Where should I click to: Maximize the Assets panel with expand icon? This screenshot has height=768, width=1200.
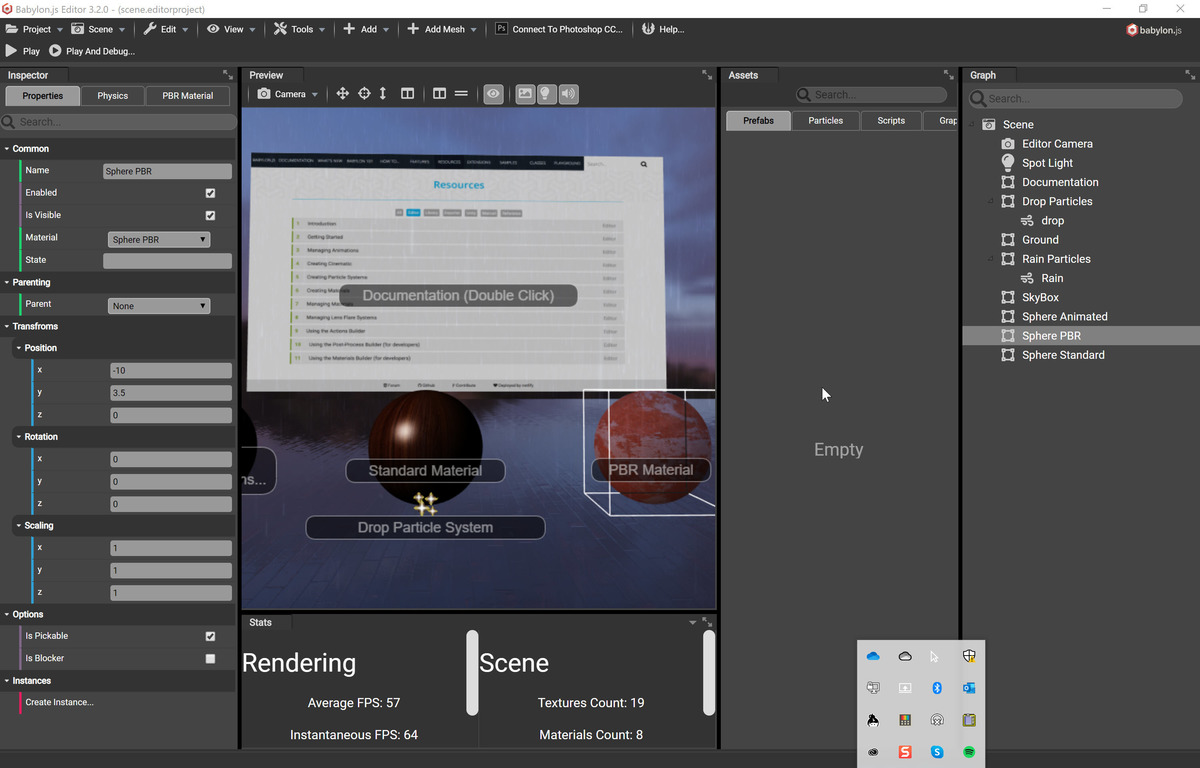point(948,75)
